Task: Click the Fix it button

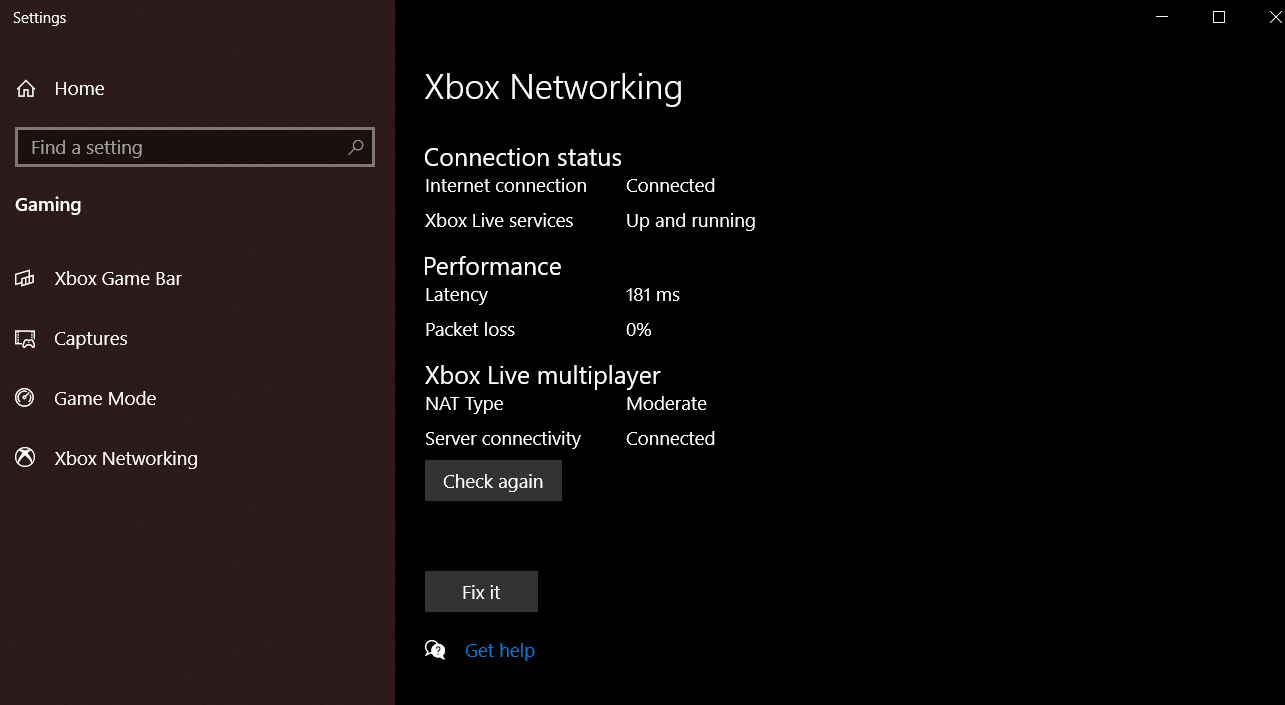Action: click(x=481, y=592)
